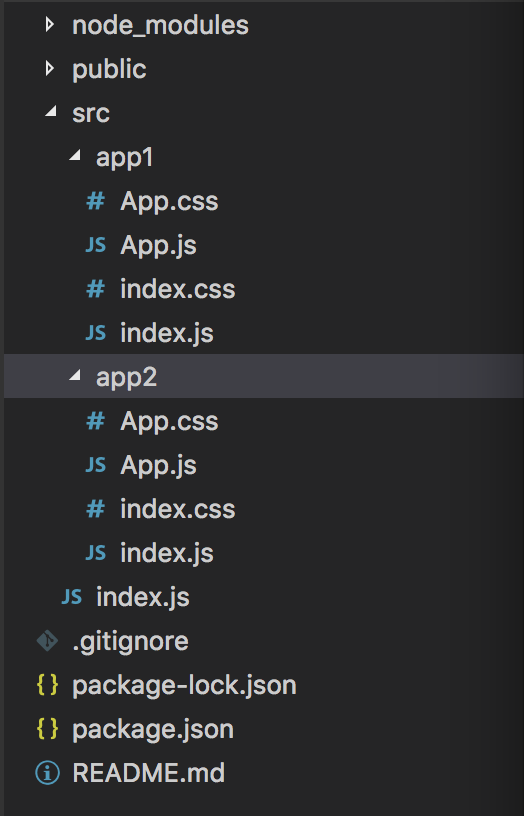Collapse the src folder arrow
Viewport: 524px width, 816px height.
(x=51, y=111)
